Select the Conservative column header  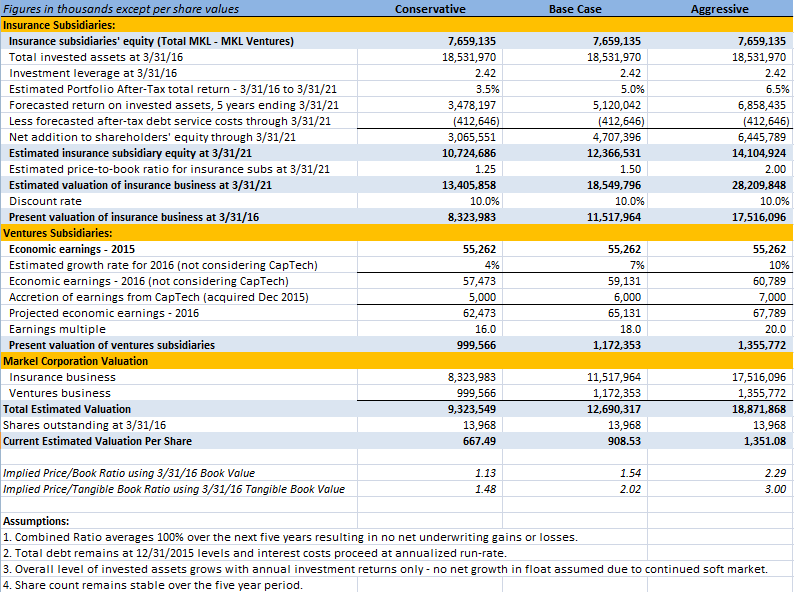430,9
